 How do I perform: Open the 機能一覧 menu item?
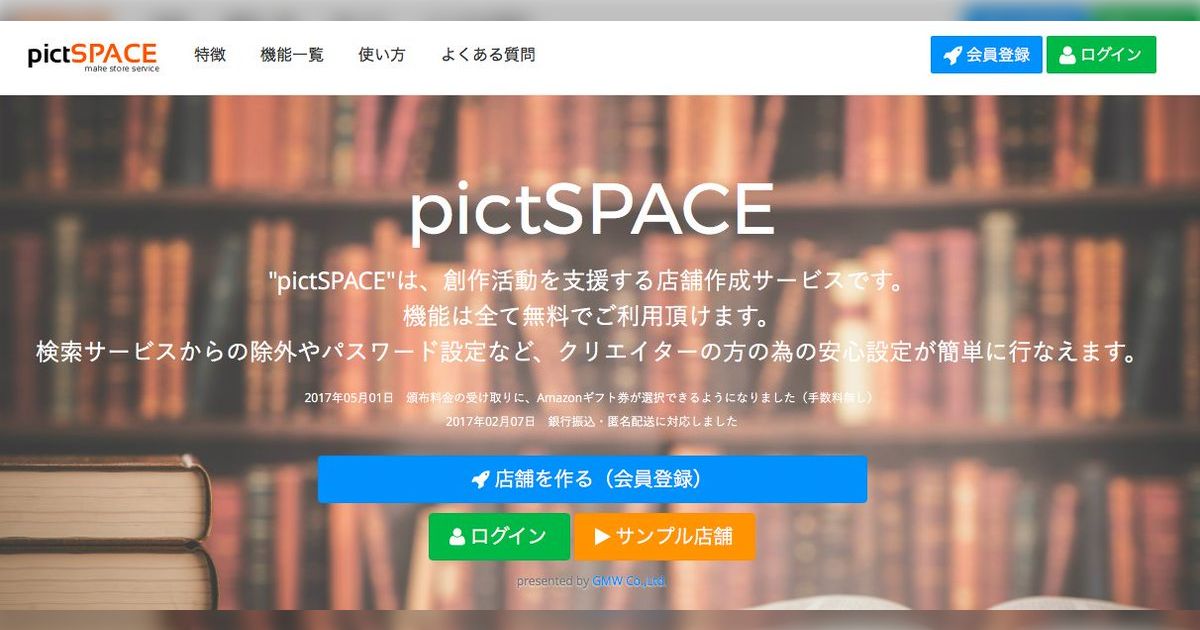pyautogui.click(x=292, y=55)
